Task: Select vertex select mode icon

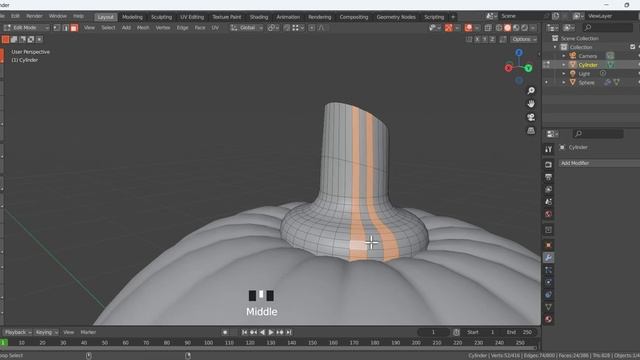Action: click(x=57, y=28)
